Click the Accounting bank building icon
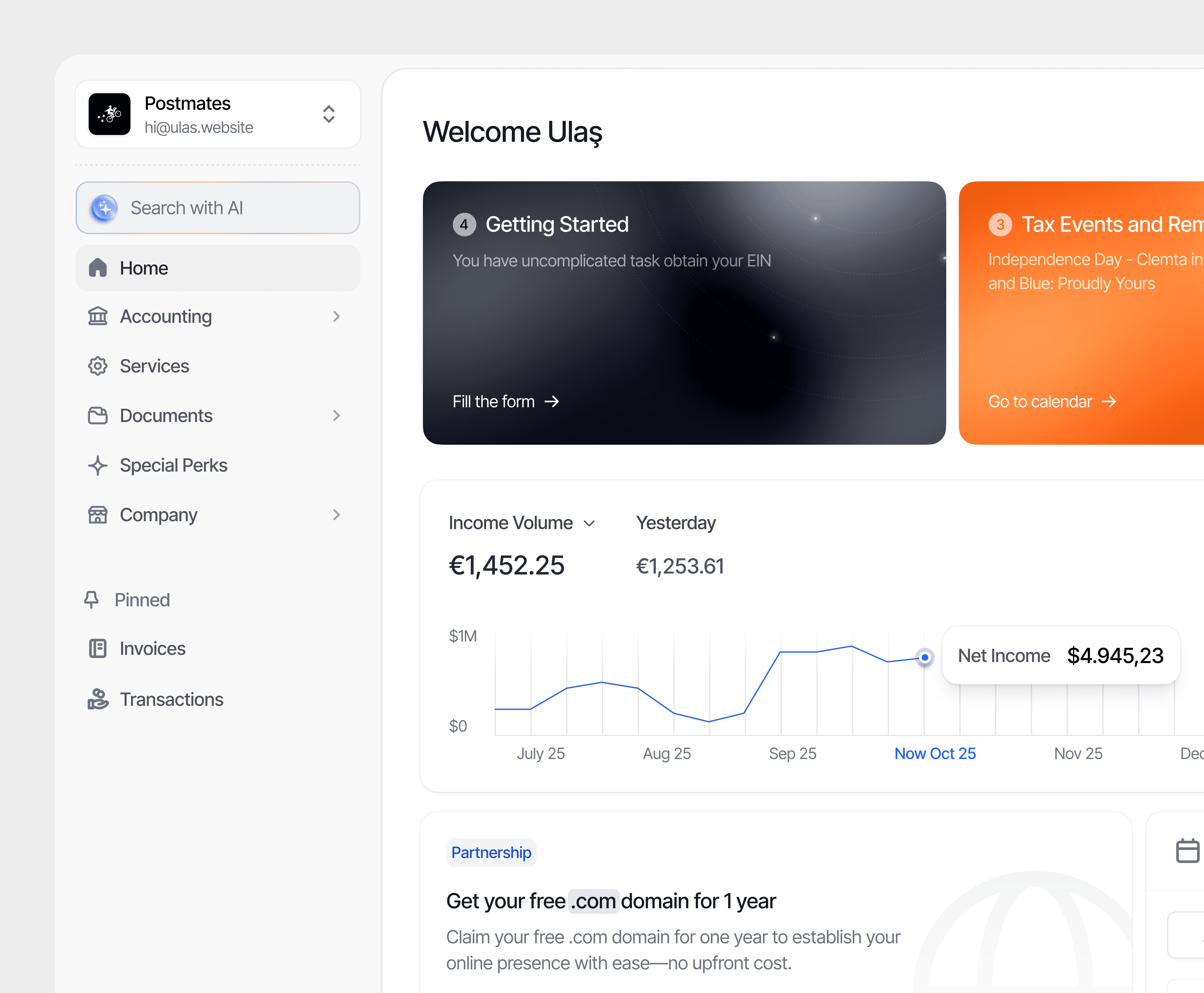This screenshot has height=993, width=1204. (x=98, y=316)
